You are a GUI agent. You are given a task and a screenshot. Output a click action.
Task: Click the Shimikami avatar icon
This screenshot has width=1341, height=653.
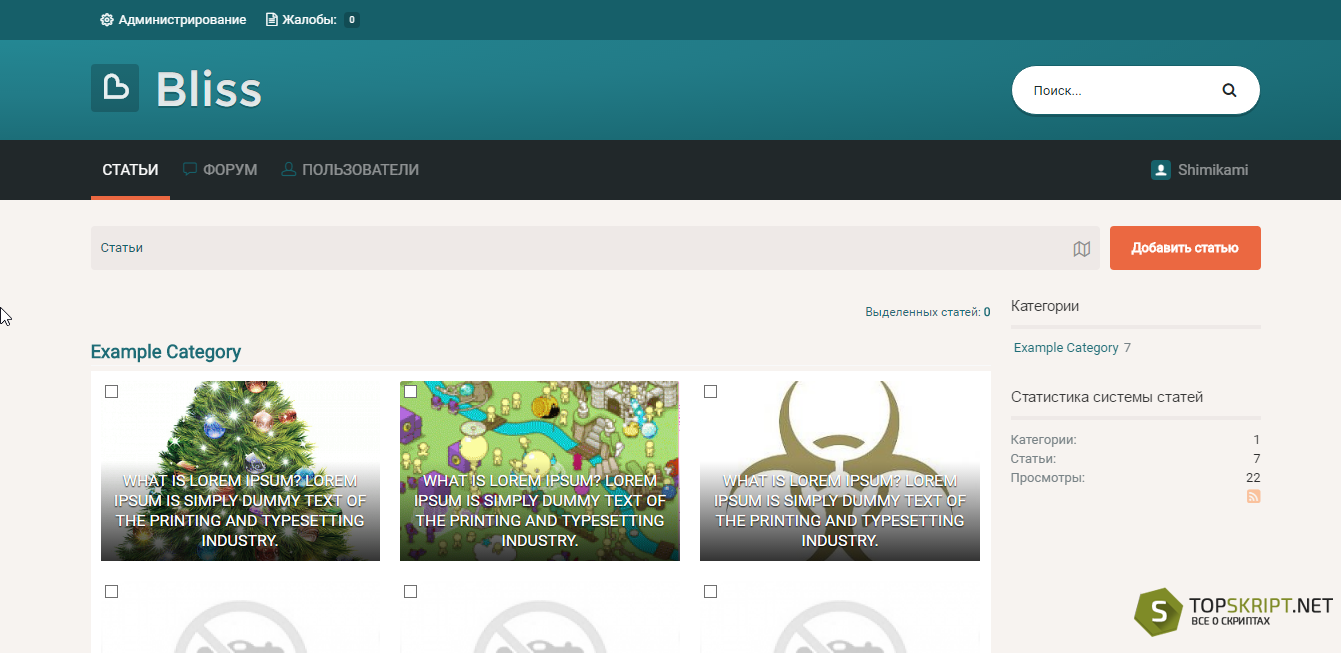point(1161,170)
